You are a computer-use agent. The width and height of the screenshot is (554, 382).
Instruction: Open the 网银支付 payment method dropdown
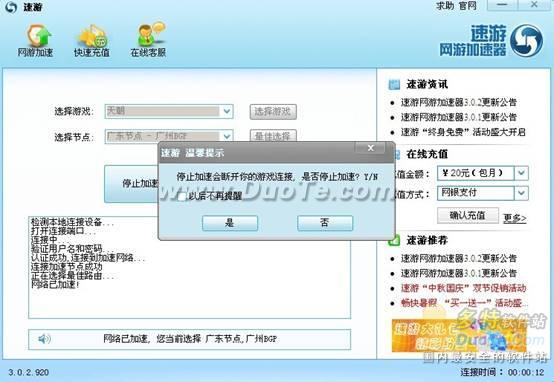pyautogui.click(x=521, y=193)
